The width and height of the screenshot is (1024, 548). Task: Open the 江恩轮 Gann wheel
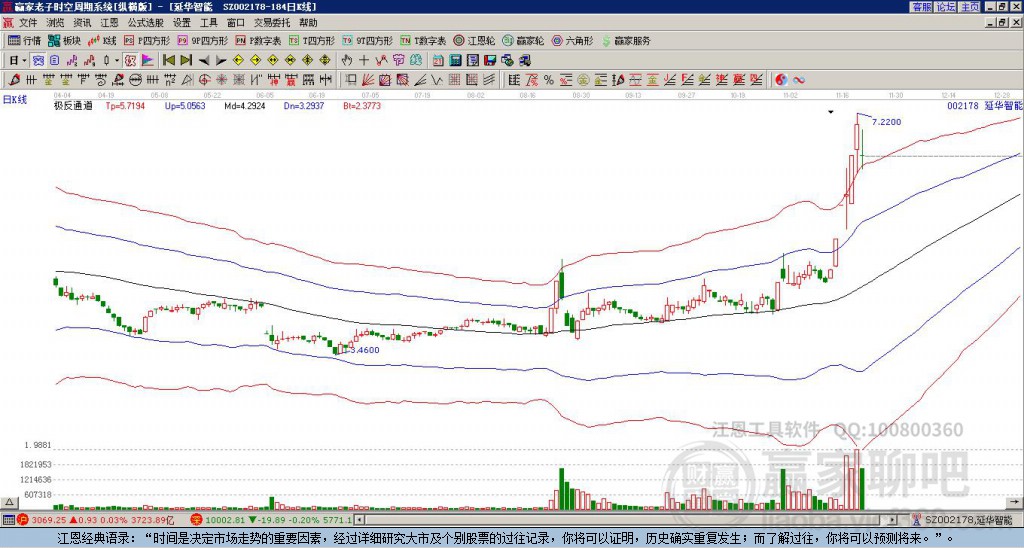coord(474,40)
